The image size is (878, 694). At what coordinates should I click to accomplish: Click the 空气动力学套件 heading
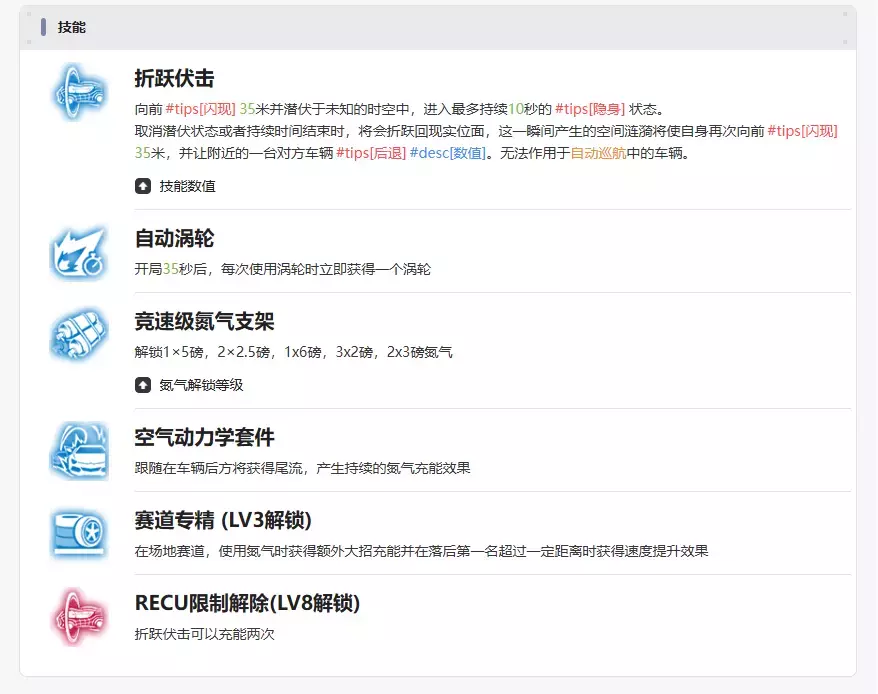(204, 437)
